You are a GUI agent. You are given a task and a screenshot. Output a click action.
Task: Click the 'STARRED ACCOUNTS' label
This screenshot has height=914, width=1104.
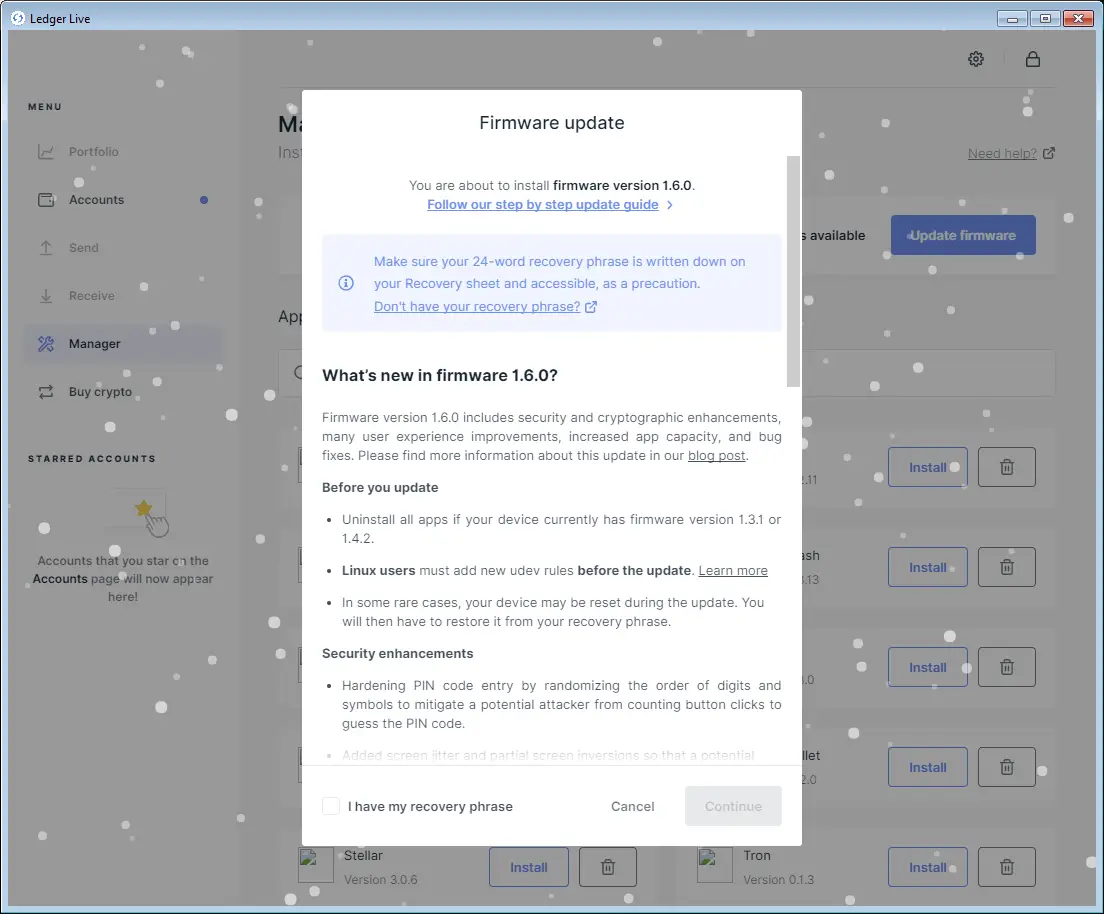click(92, 458)
